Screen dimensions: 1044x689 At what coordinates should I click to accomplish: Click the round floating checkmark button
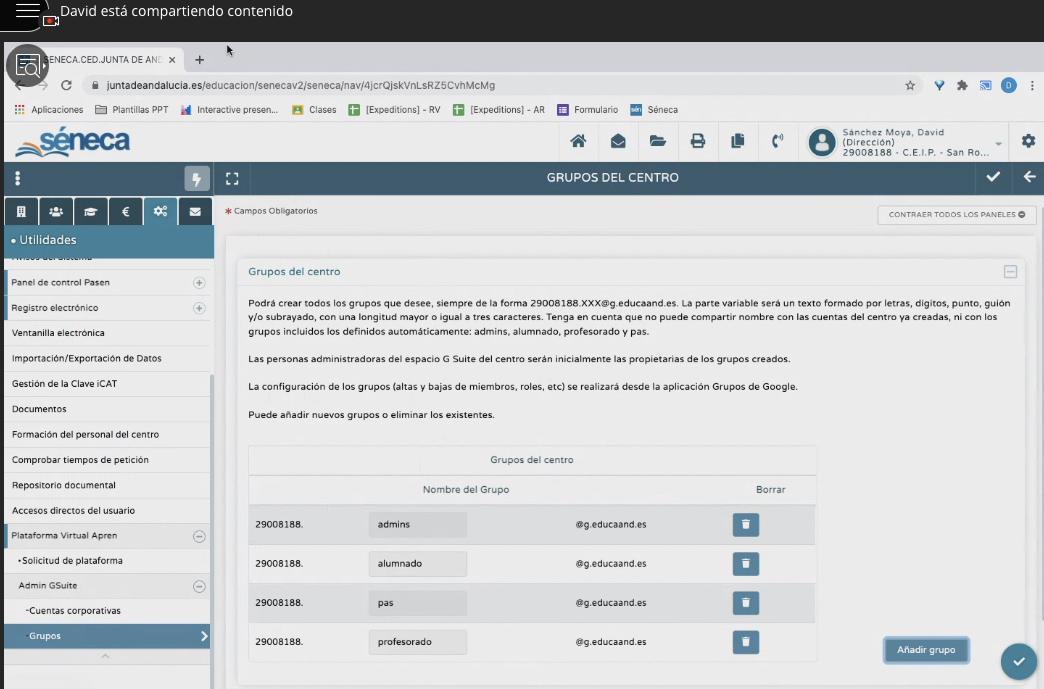pos(1019,661)
